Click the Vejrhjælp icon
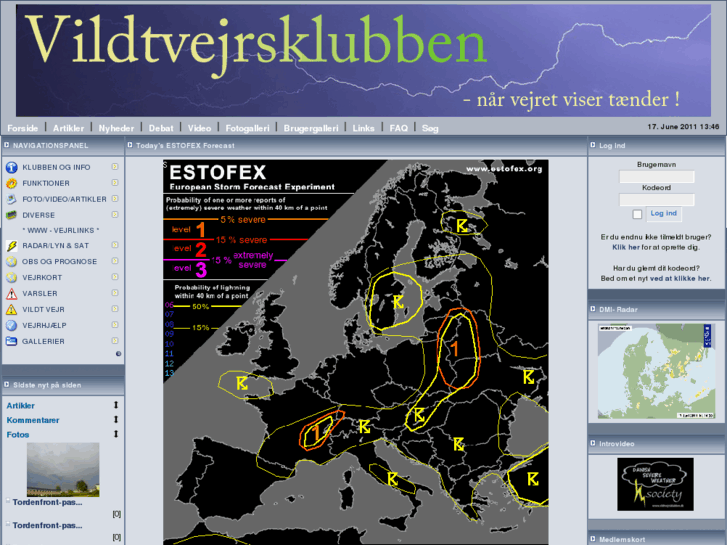The width and height of the screenshot is (727, 545). click(12, 325)
